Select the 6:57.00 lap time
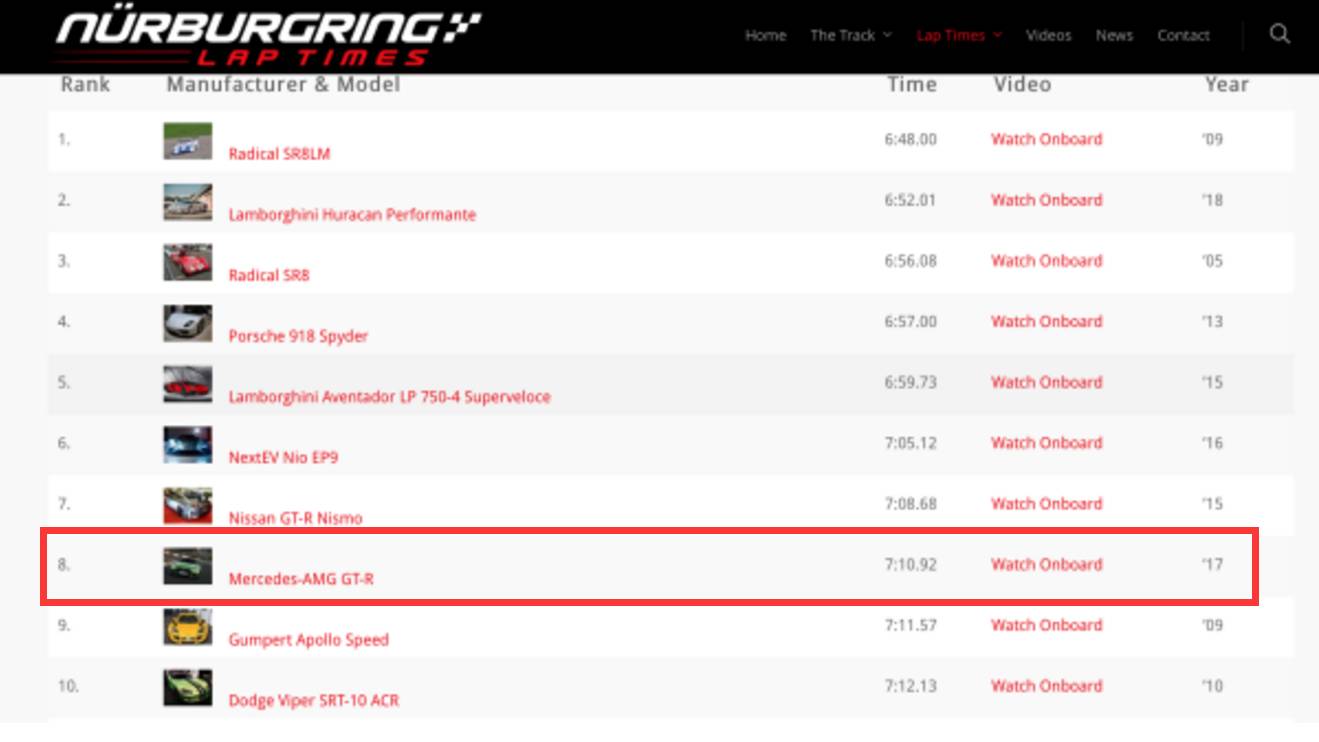1319x742 pixels. (x=910, y=322)
